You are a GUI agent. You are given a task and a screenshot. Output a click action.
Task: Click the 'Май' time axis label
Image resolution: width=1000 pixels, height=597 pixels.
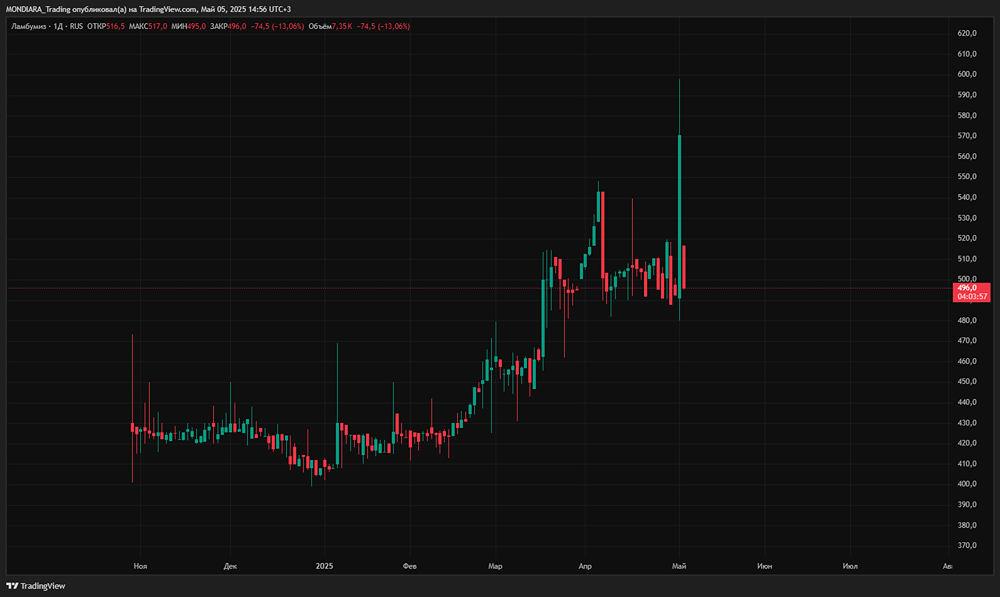point(679,566)
